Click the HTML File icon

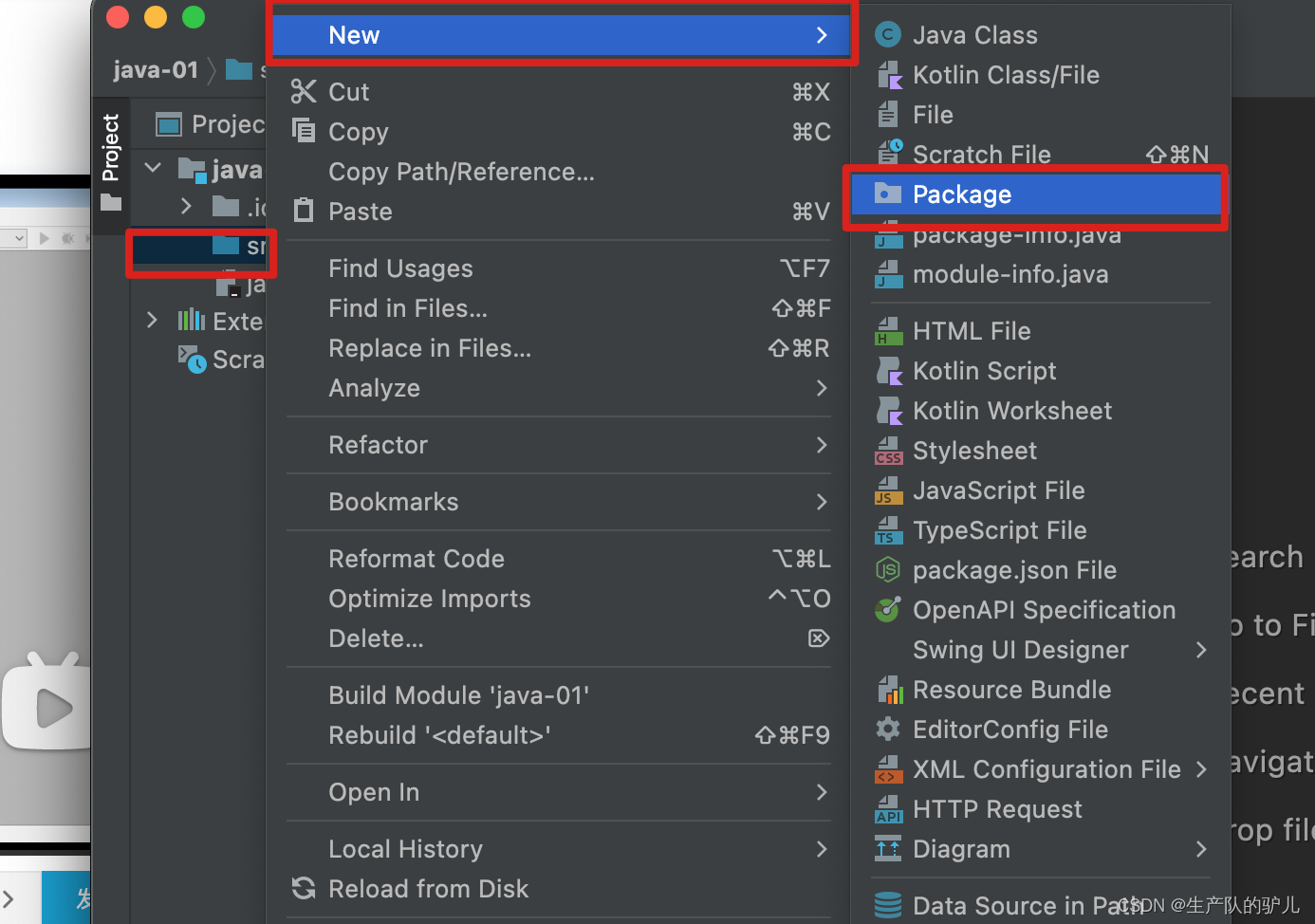click(888, 331)
